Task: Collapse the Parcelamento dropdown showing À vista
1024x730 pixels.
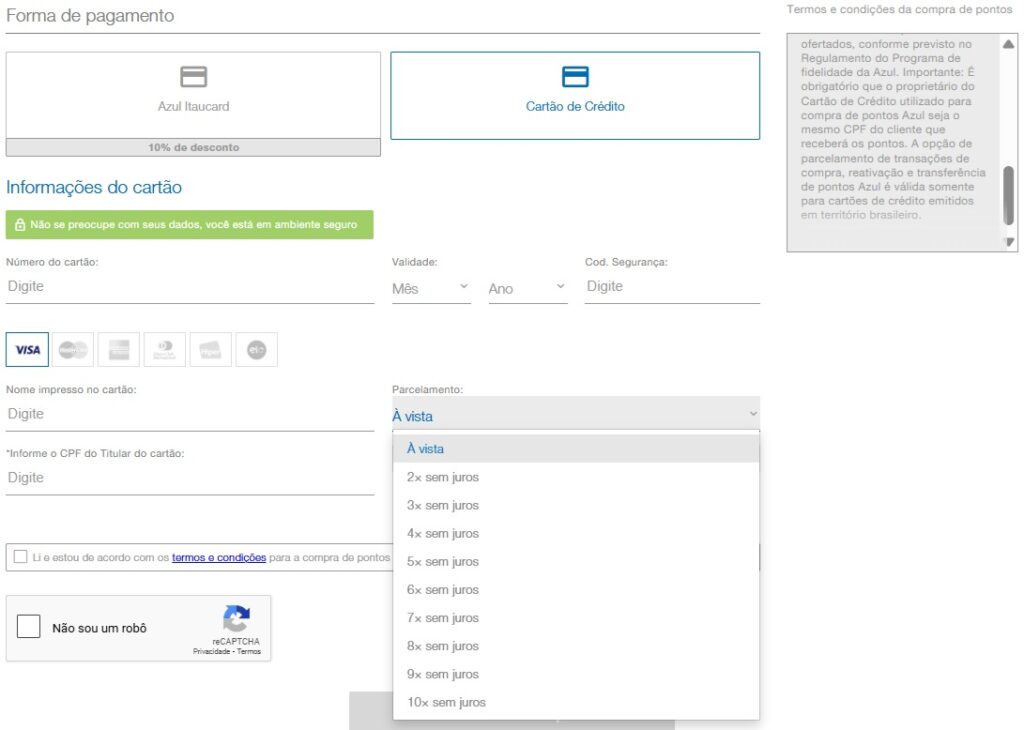Action: pyautogui.click(x=575, y=416)
